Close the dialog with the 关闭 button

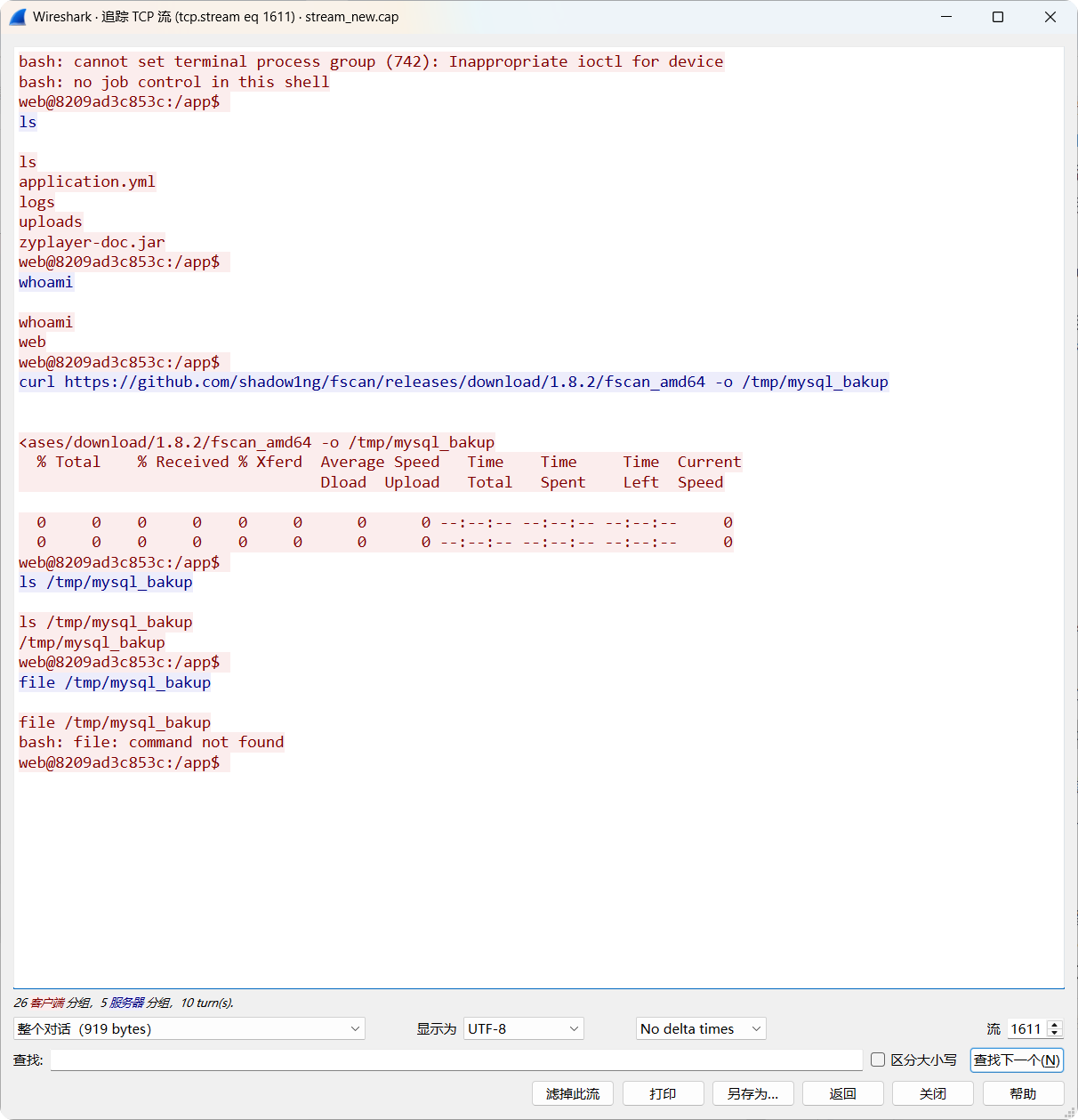click(x=933, y=1093)
